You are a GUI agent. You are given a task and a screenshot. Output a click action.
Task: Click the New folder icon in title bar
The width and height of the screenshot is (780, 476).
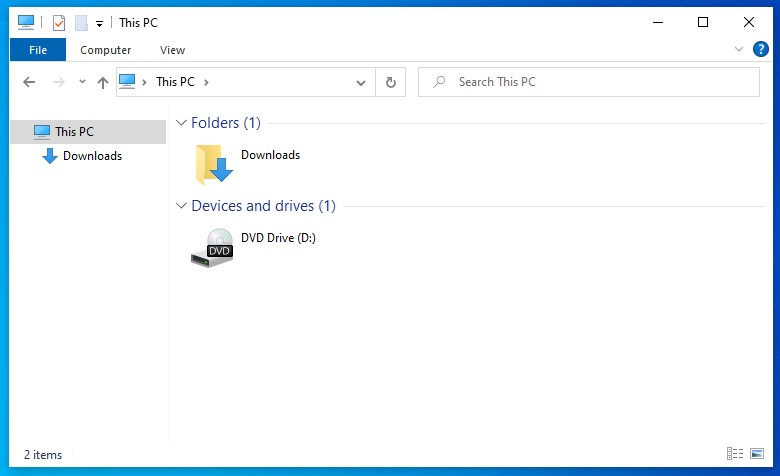[81, 22]
